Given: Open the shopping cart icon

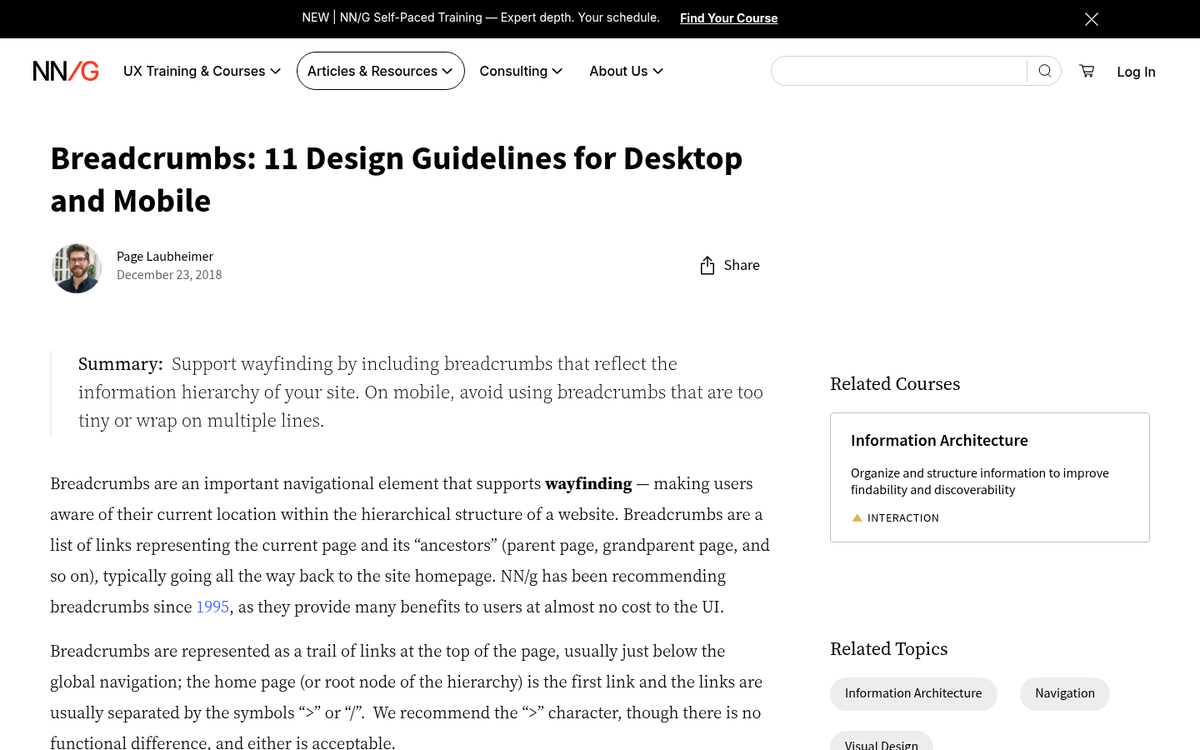Looking at the screenshot, I should click(x=1086, y=70).
